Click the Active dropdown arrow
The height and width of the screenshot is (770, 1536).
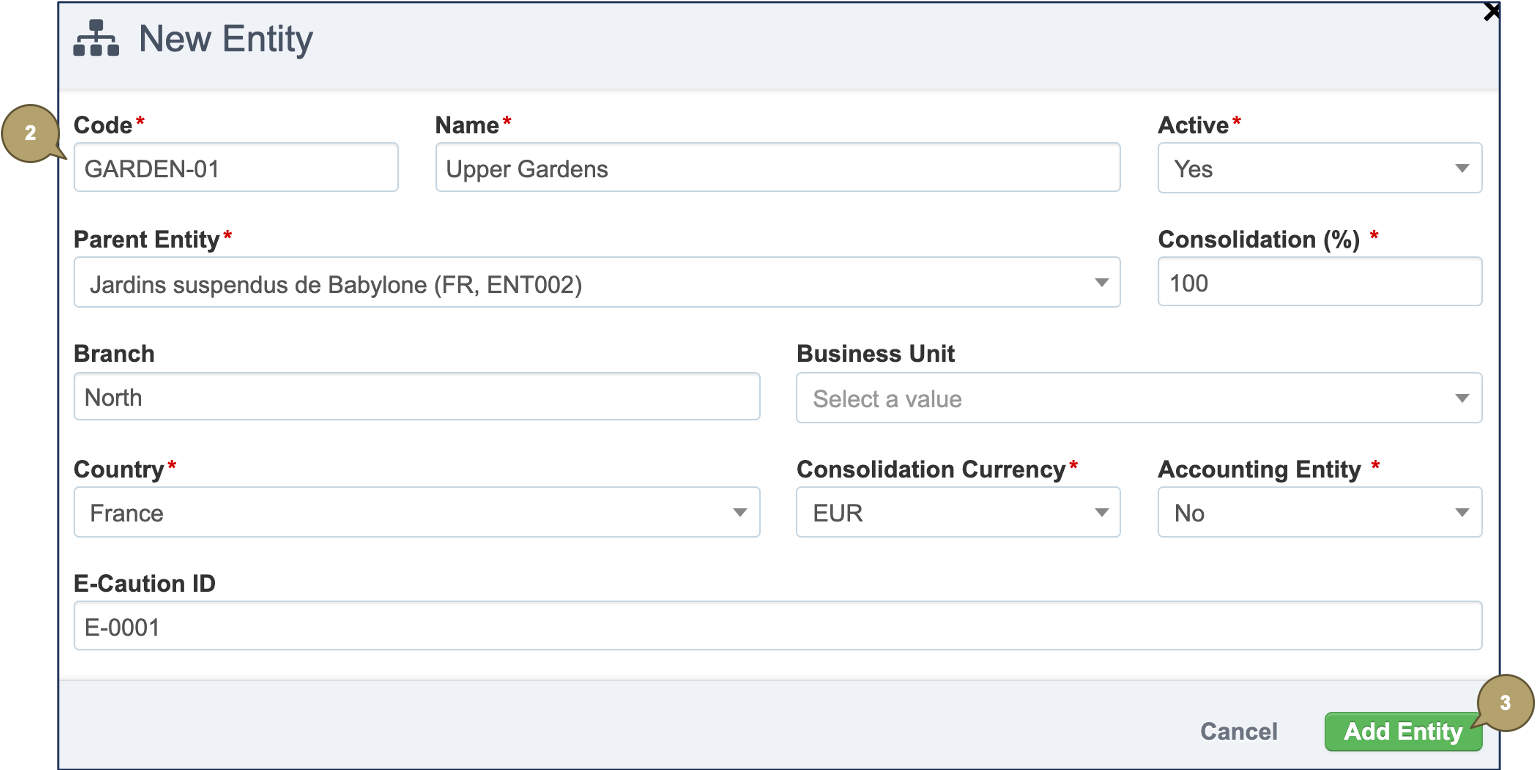click(1462, 169)
